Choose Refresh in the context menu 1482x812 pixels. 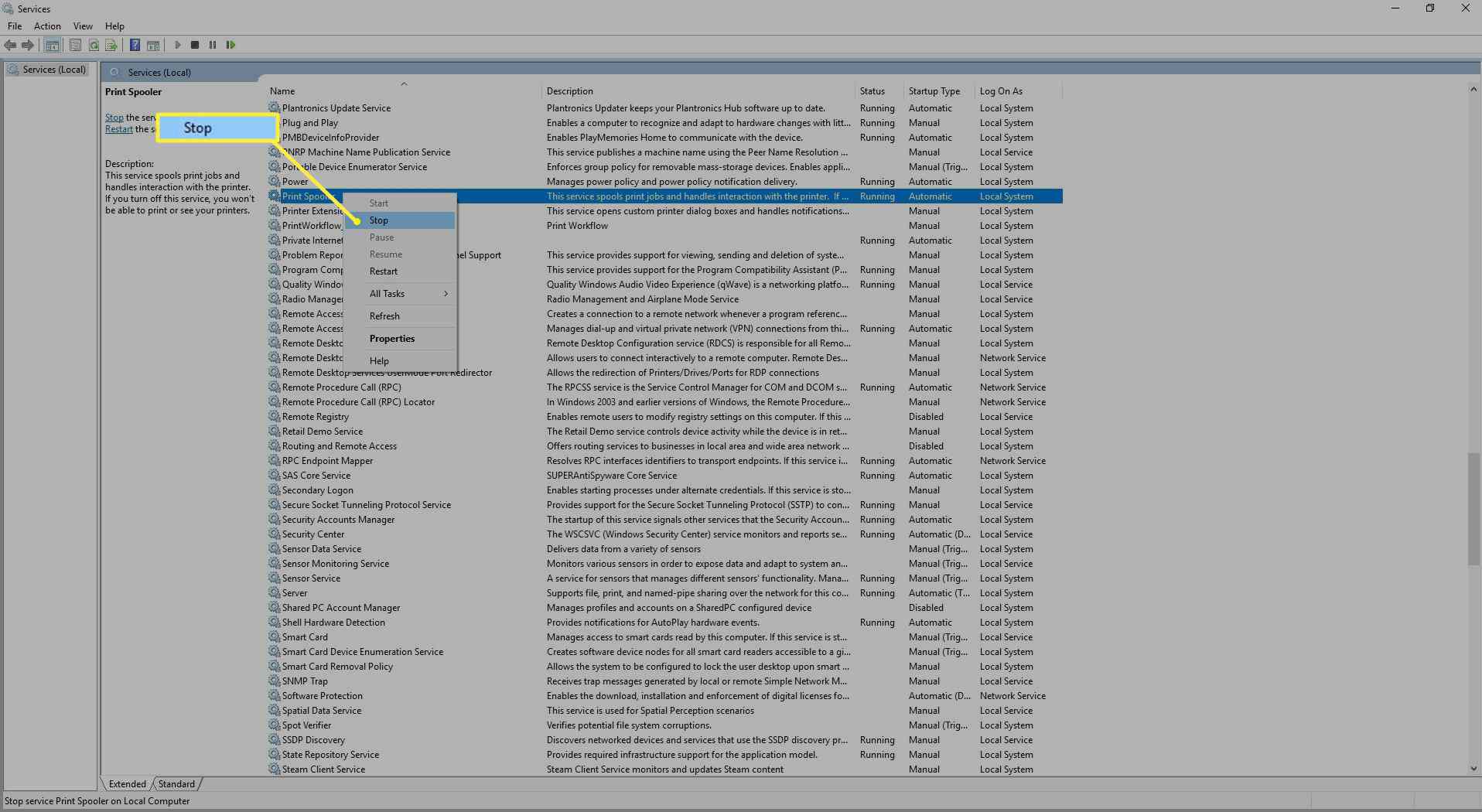[400, 316]
